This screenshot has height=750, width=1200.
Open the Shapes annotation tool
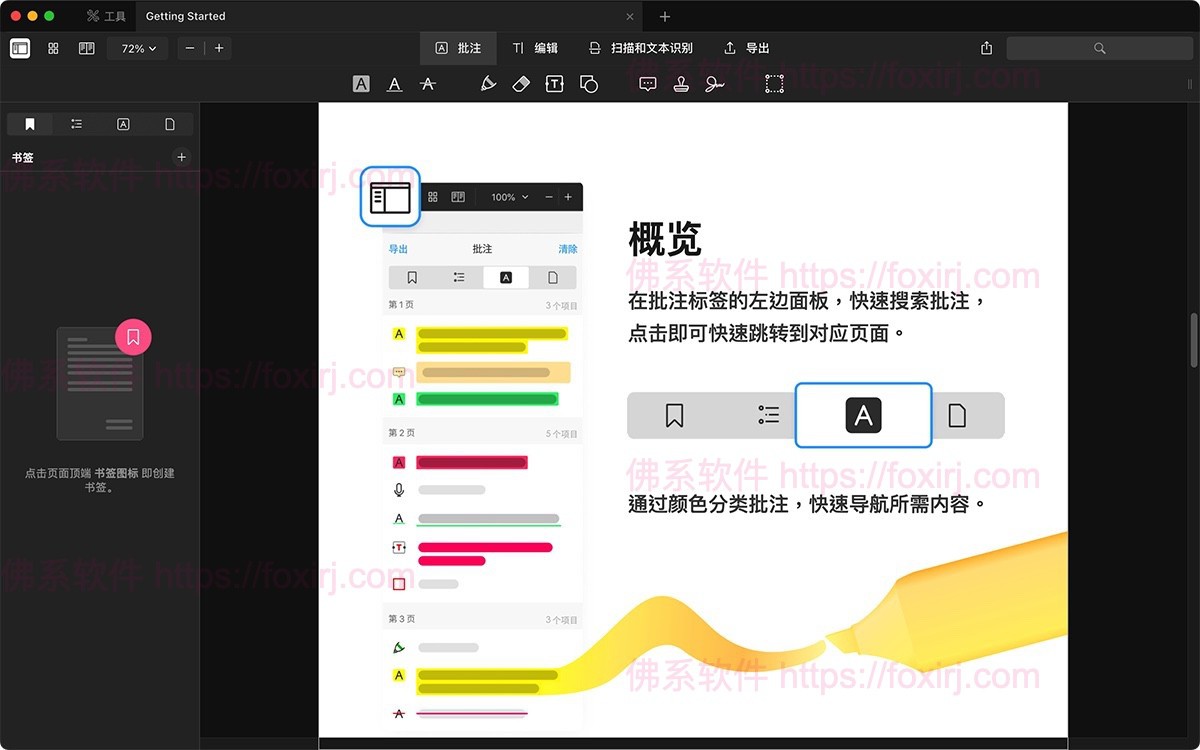[x=588, y=83]
